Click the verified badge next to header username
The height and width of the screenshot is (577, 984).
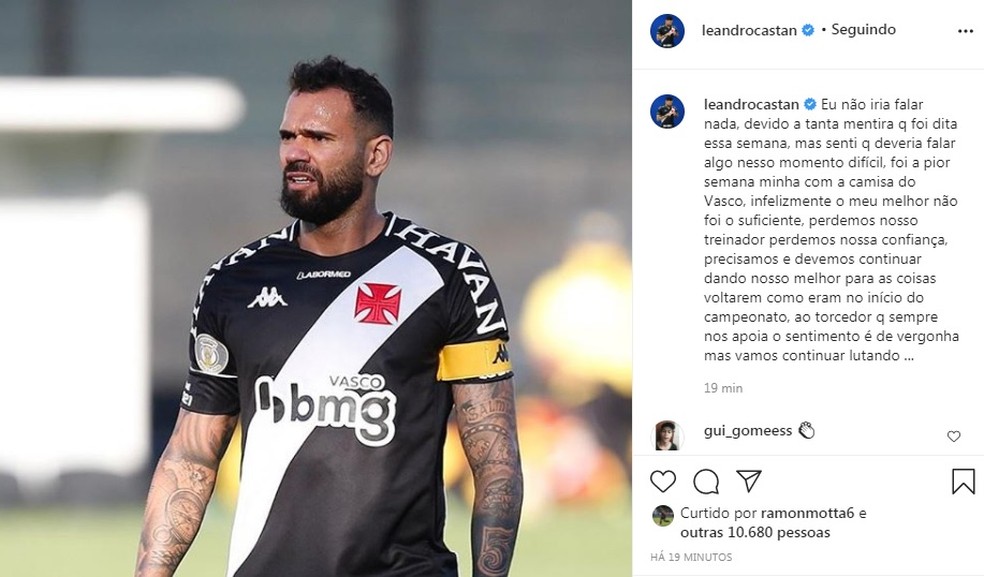[808, 30]
